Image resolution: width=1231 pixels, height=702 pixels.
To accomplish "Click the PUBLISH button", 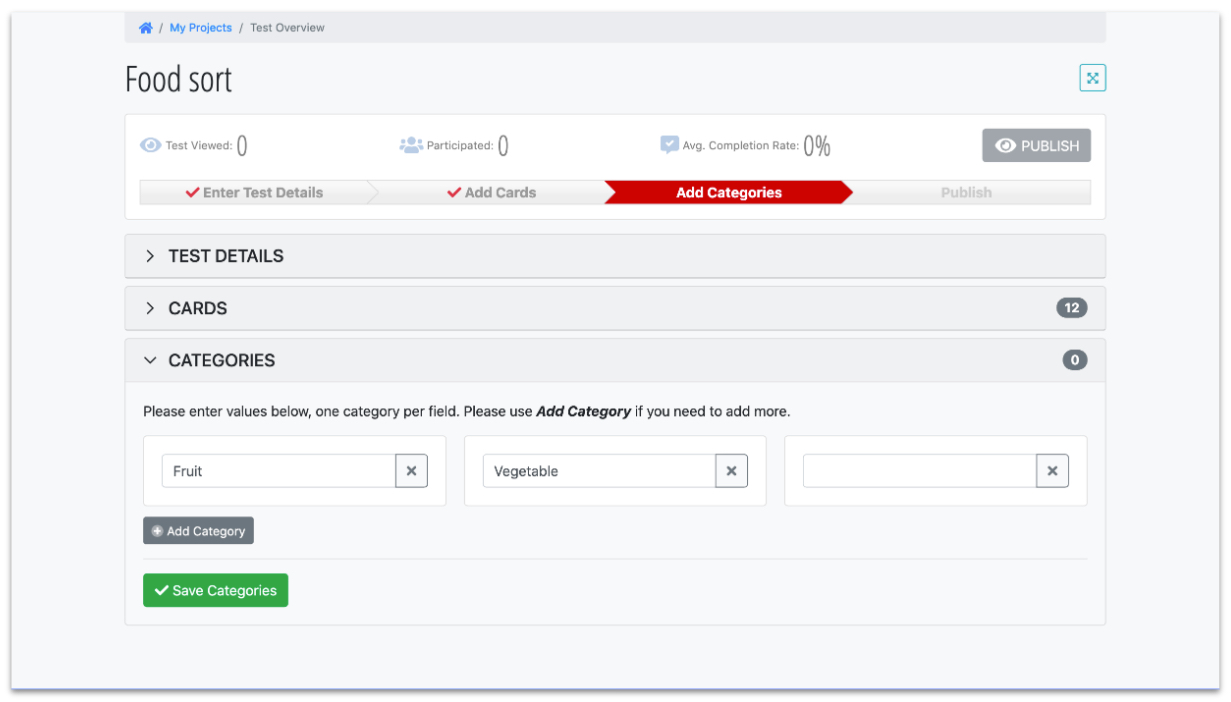I will (x=1036, y=145).
